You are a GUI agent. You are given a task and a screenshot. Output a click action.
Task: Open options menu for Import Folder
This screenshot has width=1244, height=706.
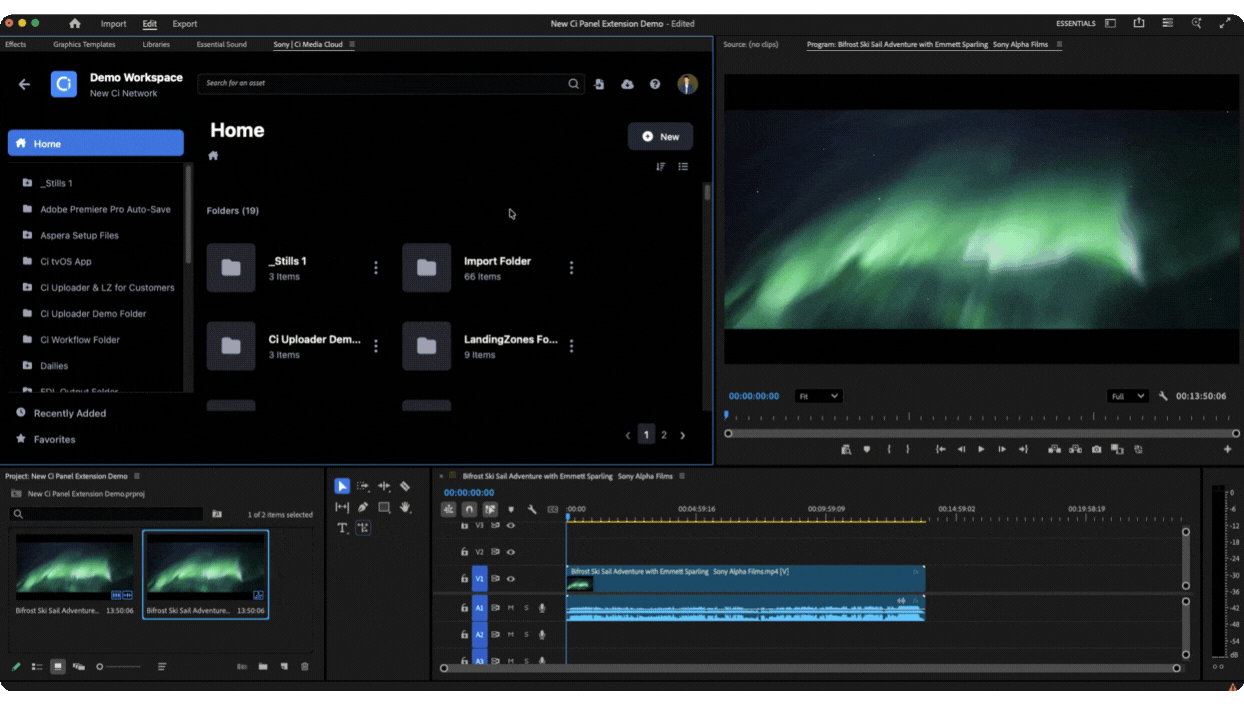point(571,268)
